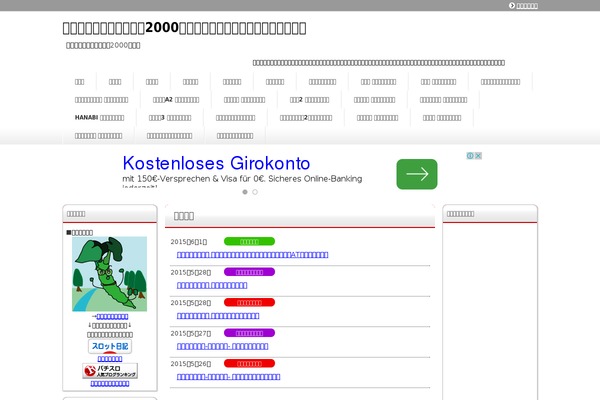Close the Girokonto banner ad with the X icon
This screenshot has width=600, height=400.
click(x=478, y=156)
